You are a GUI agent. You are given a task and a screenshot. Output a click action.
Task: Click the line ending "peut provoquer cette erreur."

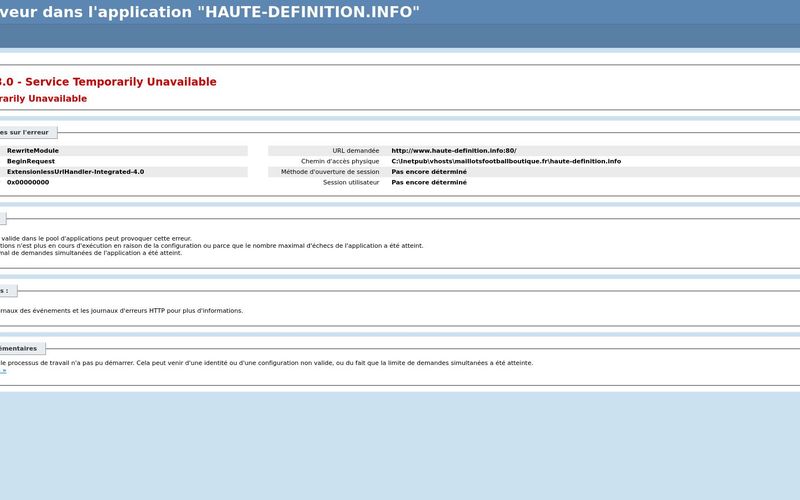pos(96,238)
